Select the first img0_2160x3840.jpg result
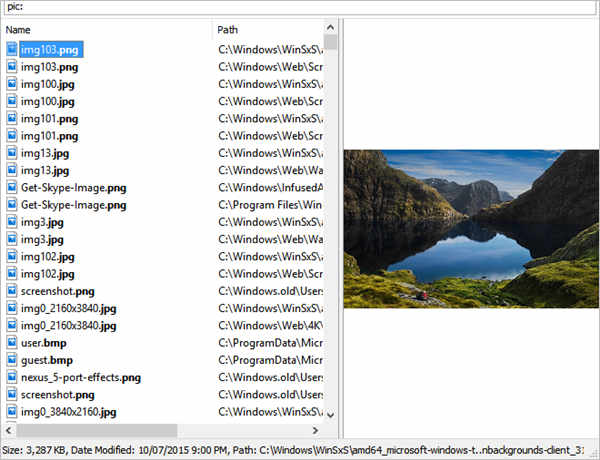600x460 pixels. [x=68, y=308]
